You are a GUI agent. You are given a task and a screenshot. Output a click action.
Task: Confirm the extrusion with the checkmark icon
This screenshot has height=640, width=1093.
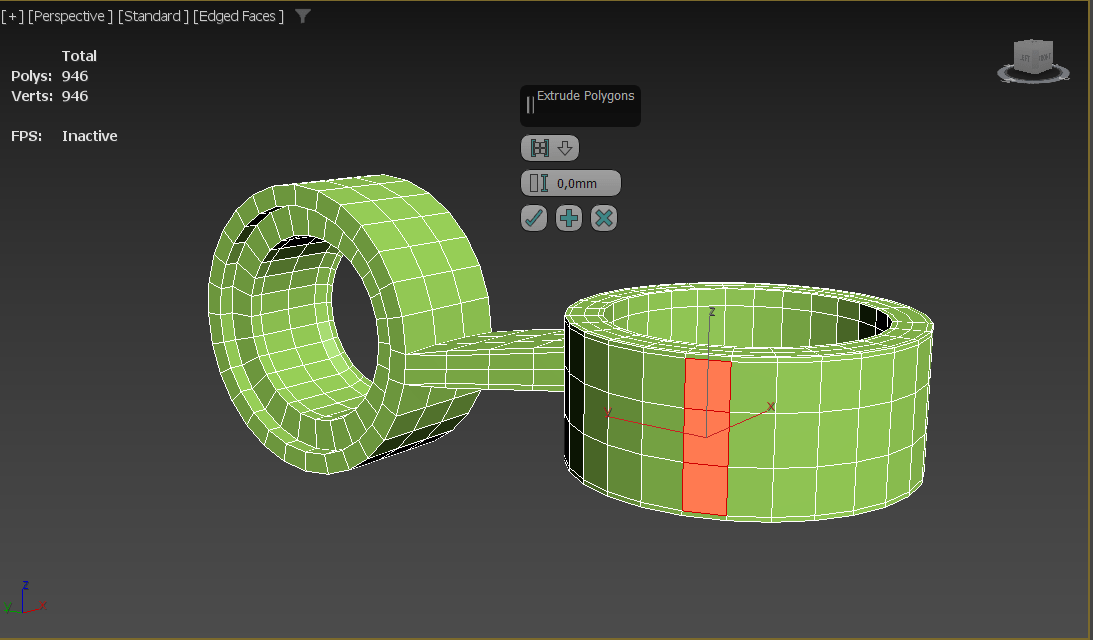[533, 218]
